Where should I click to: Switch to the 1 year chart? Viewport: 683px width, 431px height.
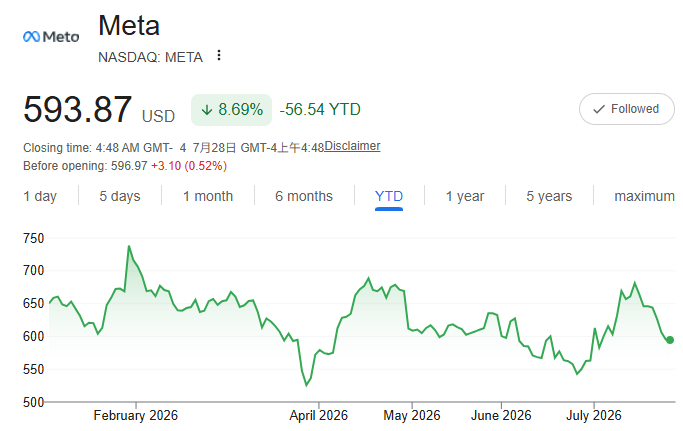[x=465, y=196]
